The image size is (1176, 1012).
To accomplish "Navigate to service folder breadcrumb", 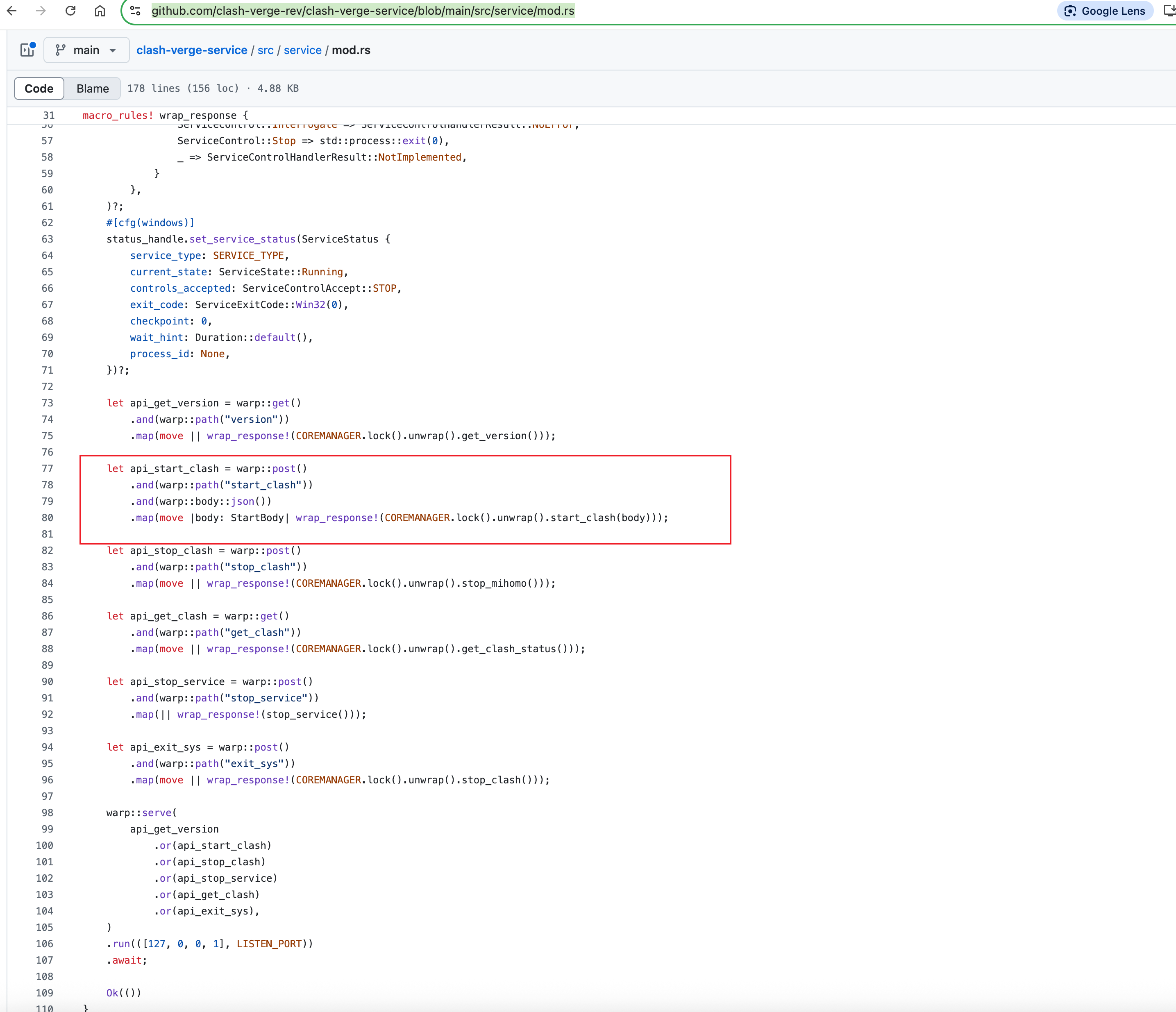I will click(302, 50).
